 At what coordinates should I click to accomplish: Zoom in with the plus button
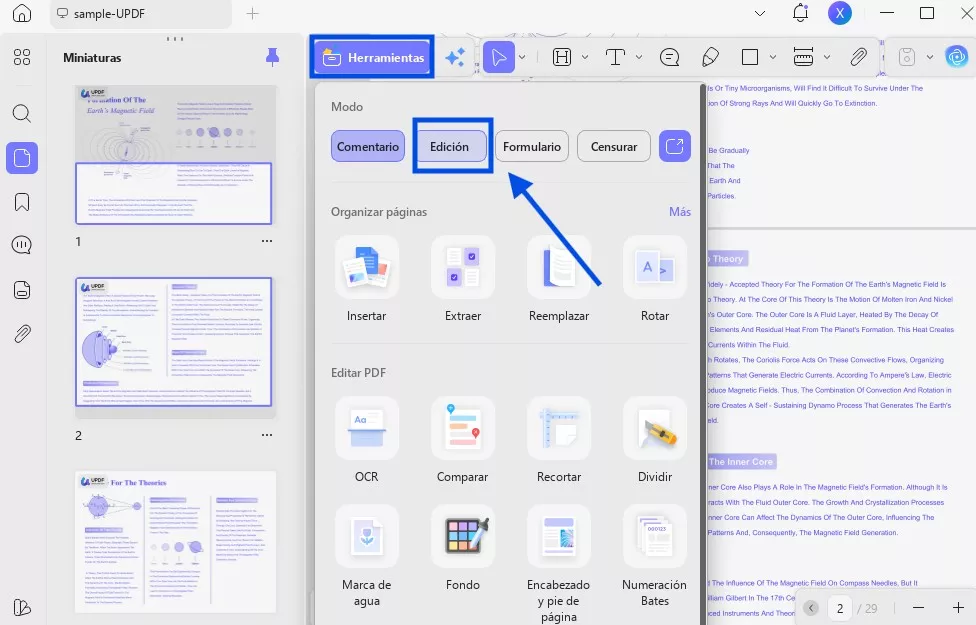[958, 608]
